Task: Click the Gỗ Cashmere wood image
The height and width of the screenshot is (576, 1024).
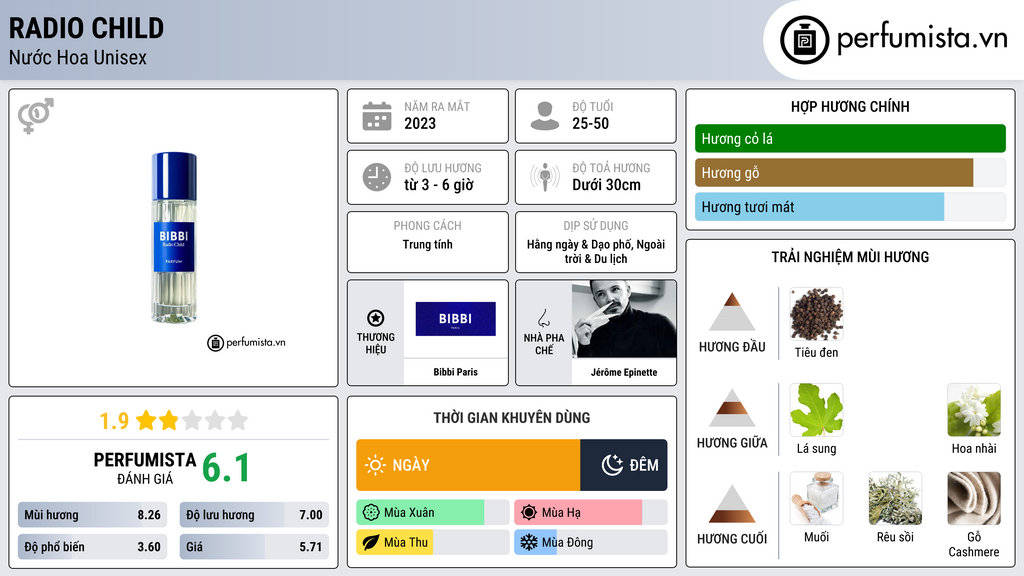Action: coord(974,498)
